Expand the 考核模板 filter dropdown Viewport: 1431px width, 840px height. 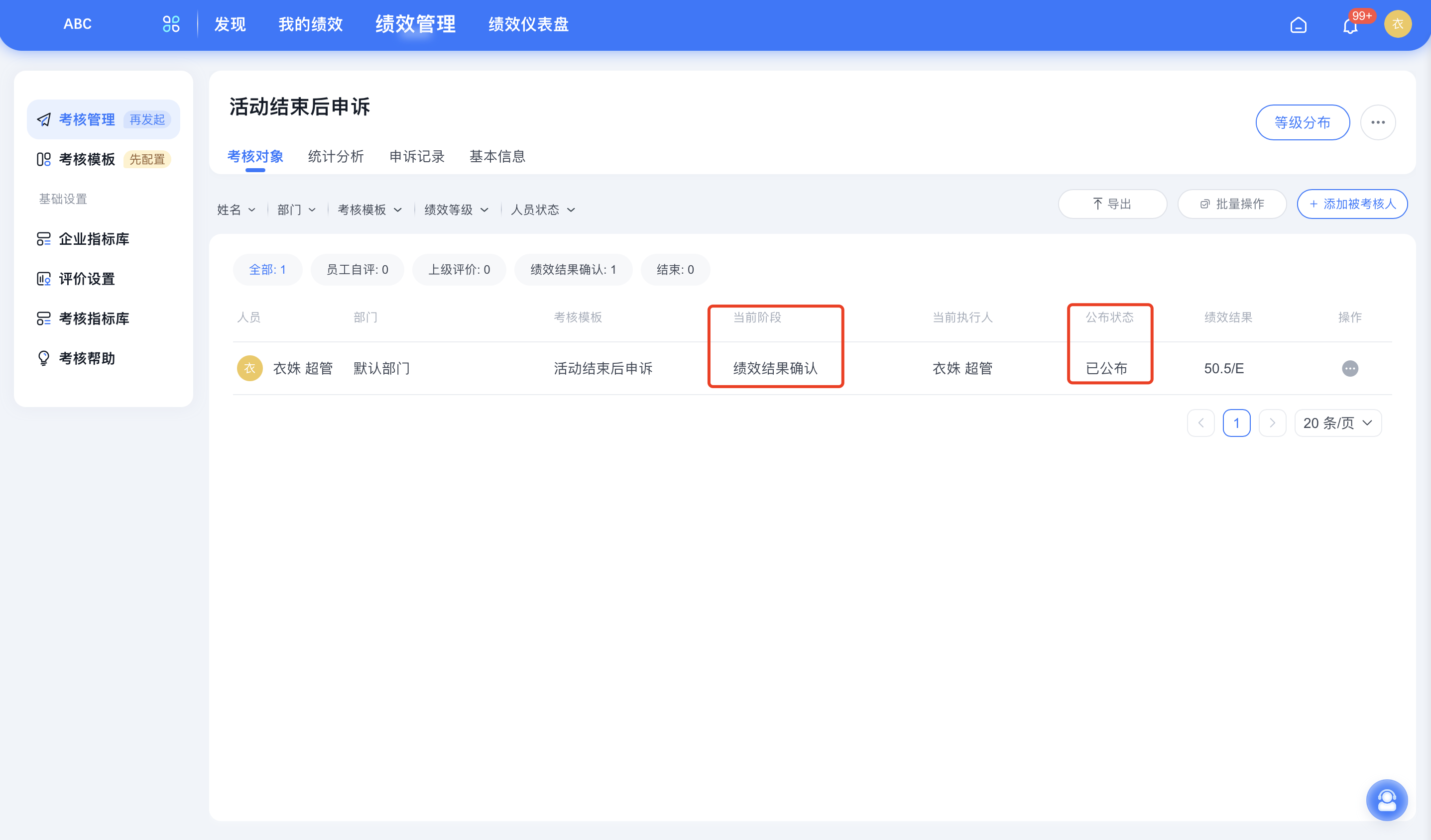point(369,210)
